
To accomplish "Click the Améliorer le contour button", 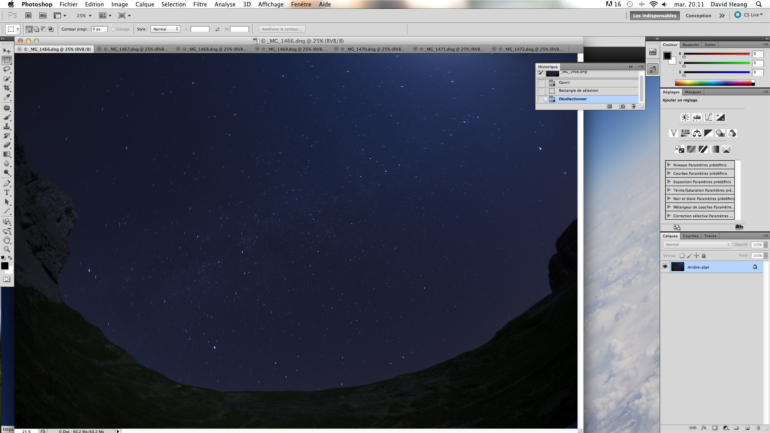I will pyautogui.click(x=282, y=29).
